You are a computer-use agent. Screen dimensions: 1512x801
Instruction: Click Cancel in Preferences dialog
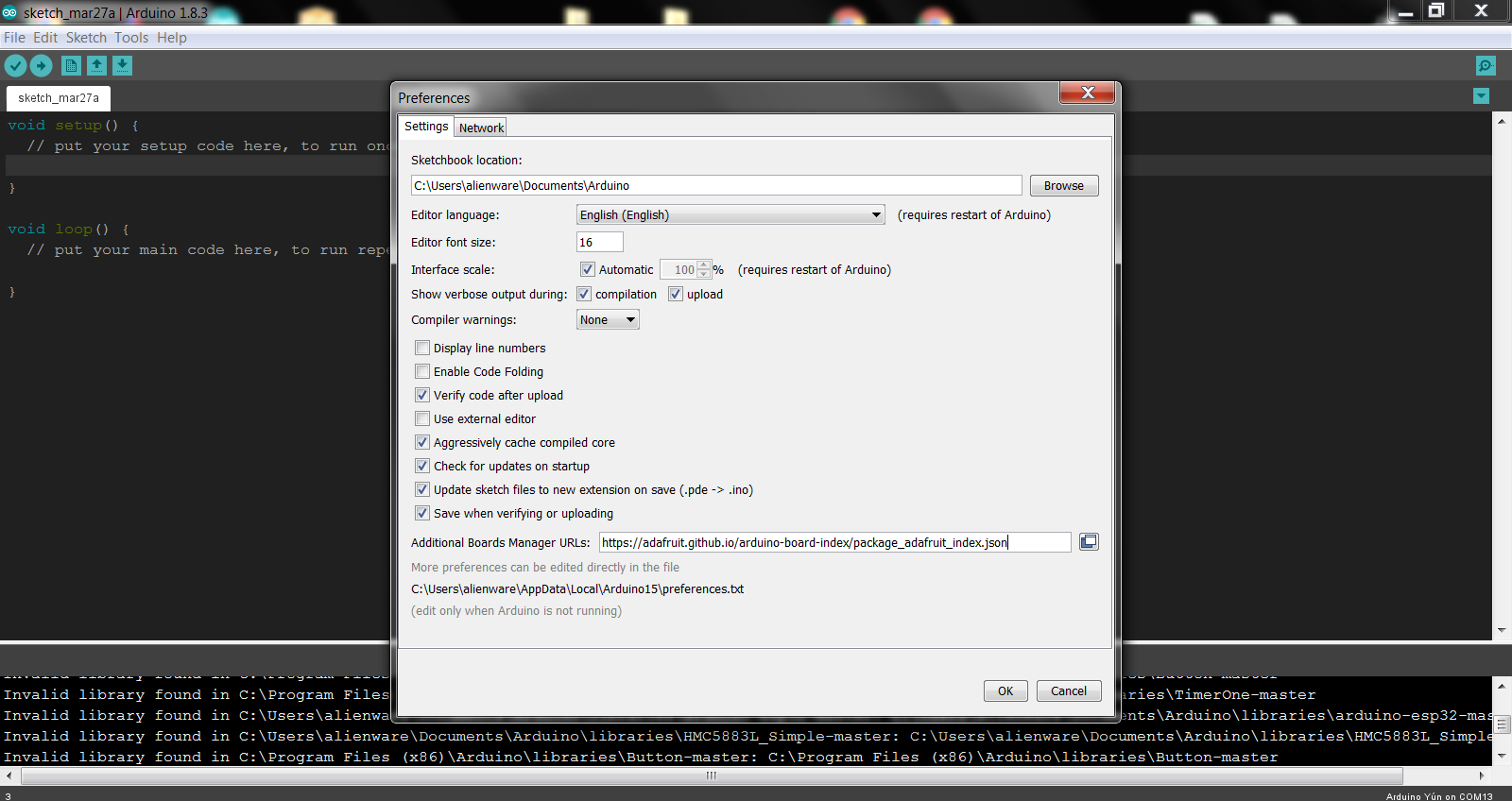tap(1069, 690)
